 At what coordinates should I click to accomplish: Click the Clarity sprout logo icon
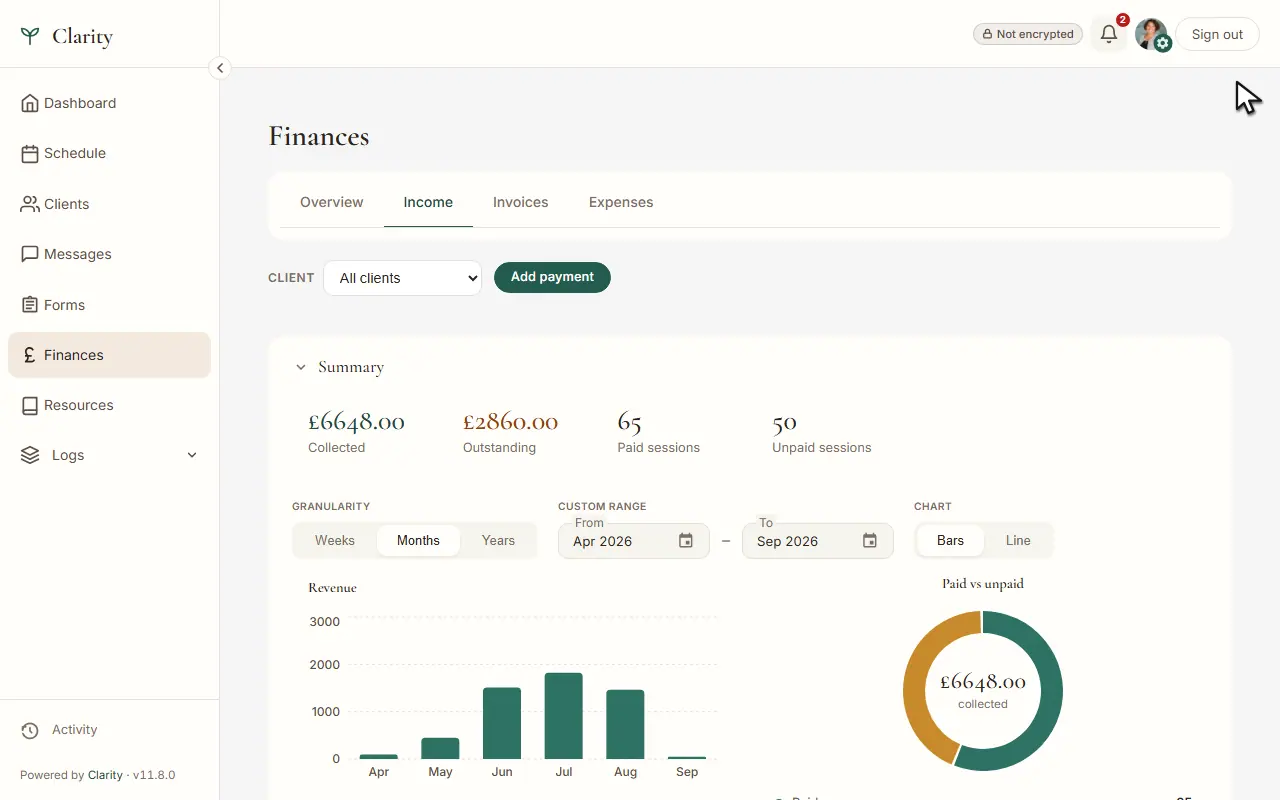pos(30,36)
